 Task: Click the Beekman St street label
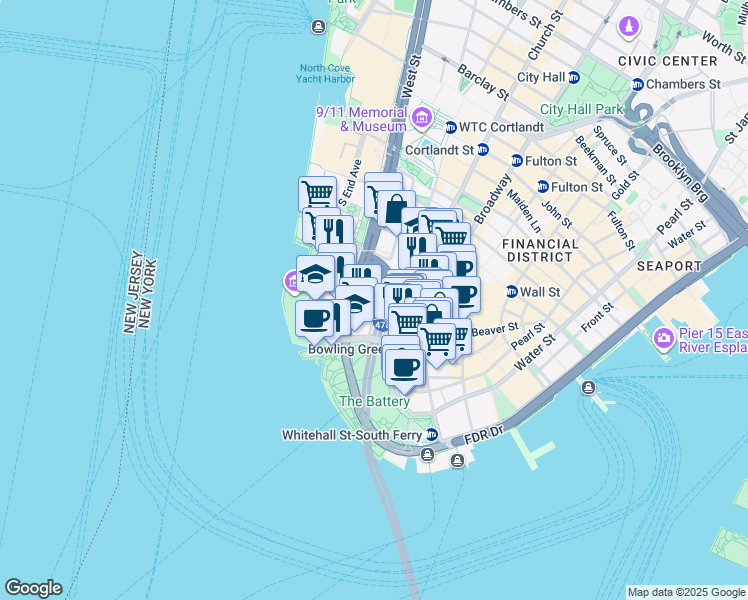click(595, 160)
